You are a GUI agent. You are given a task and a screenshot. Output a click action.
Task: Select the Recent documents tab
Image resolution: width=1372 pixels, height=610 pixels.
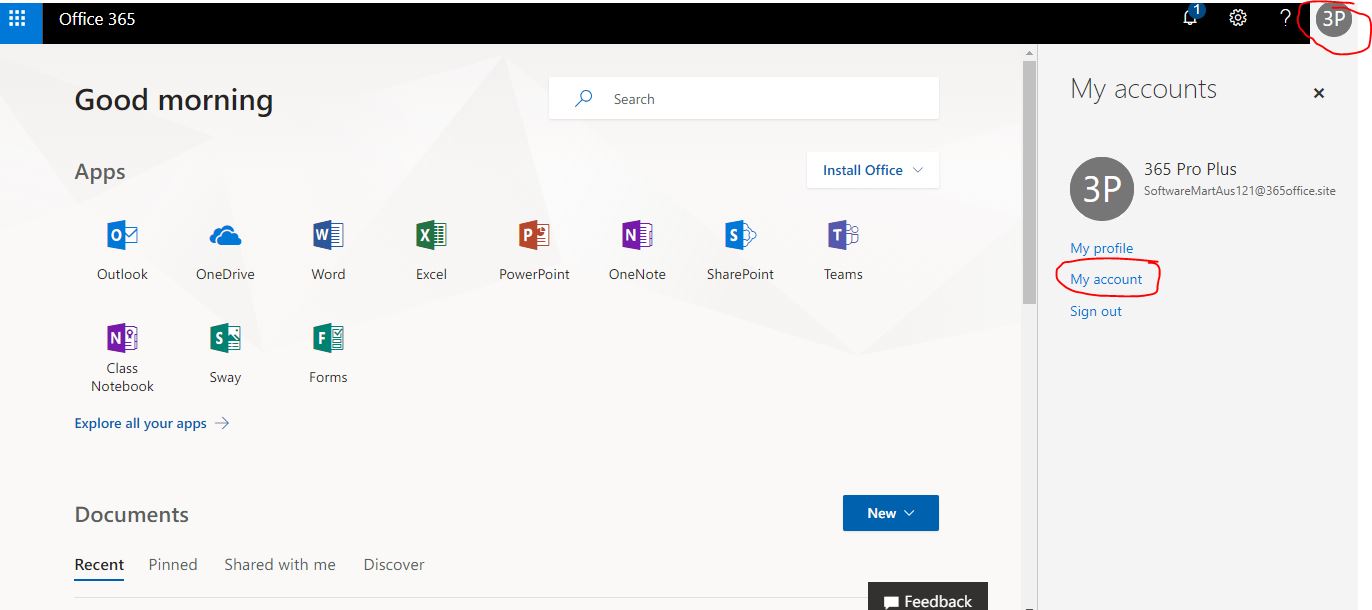tap(99, 565)
